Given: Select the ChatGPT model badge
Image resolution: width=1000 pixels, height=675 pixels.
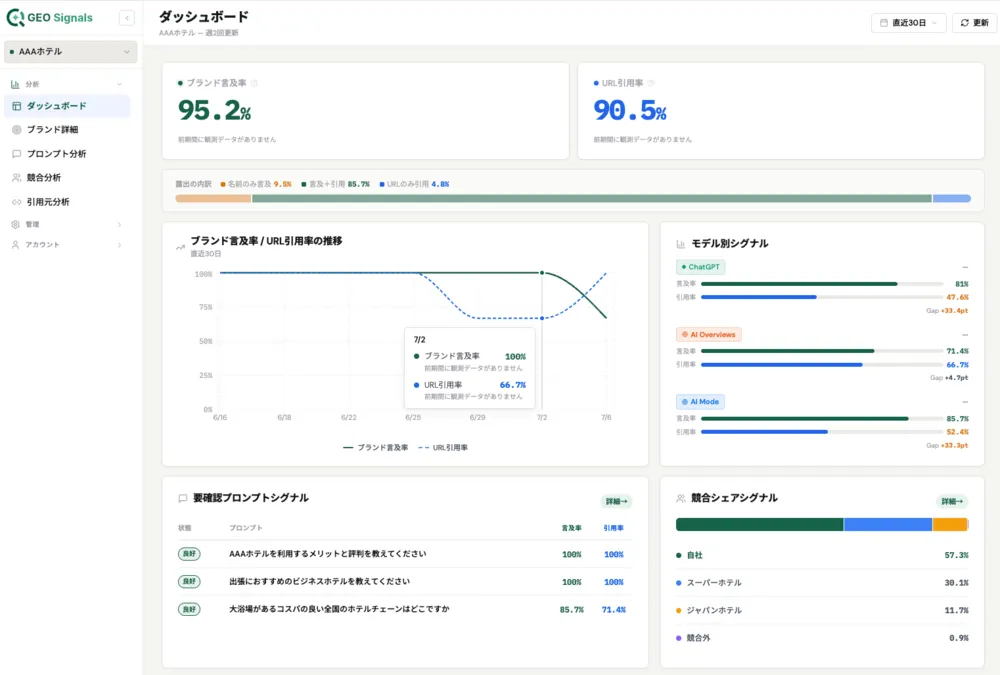Looking at the screenshot, I should (x=700, y=267).
